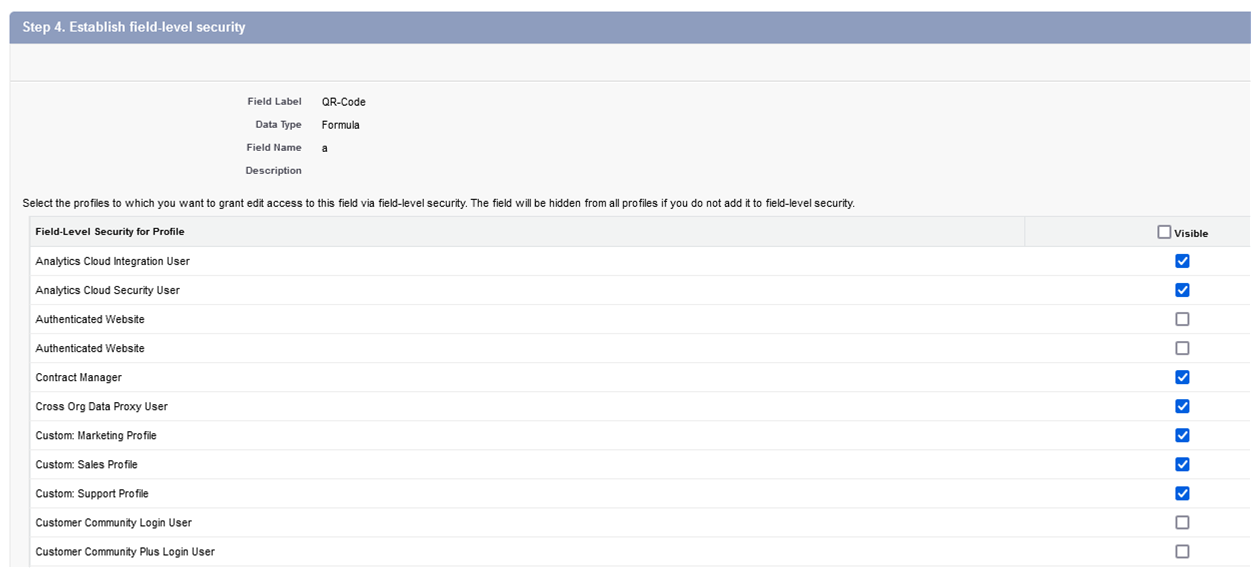Check Visible for the second Authenticated Website row
1251x568 pixels.
[x=1183, y=348]
